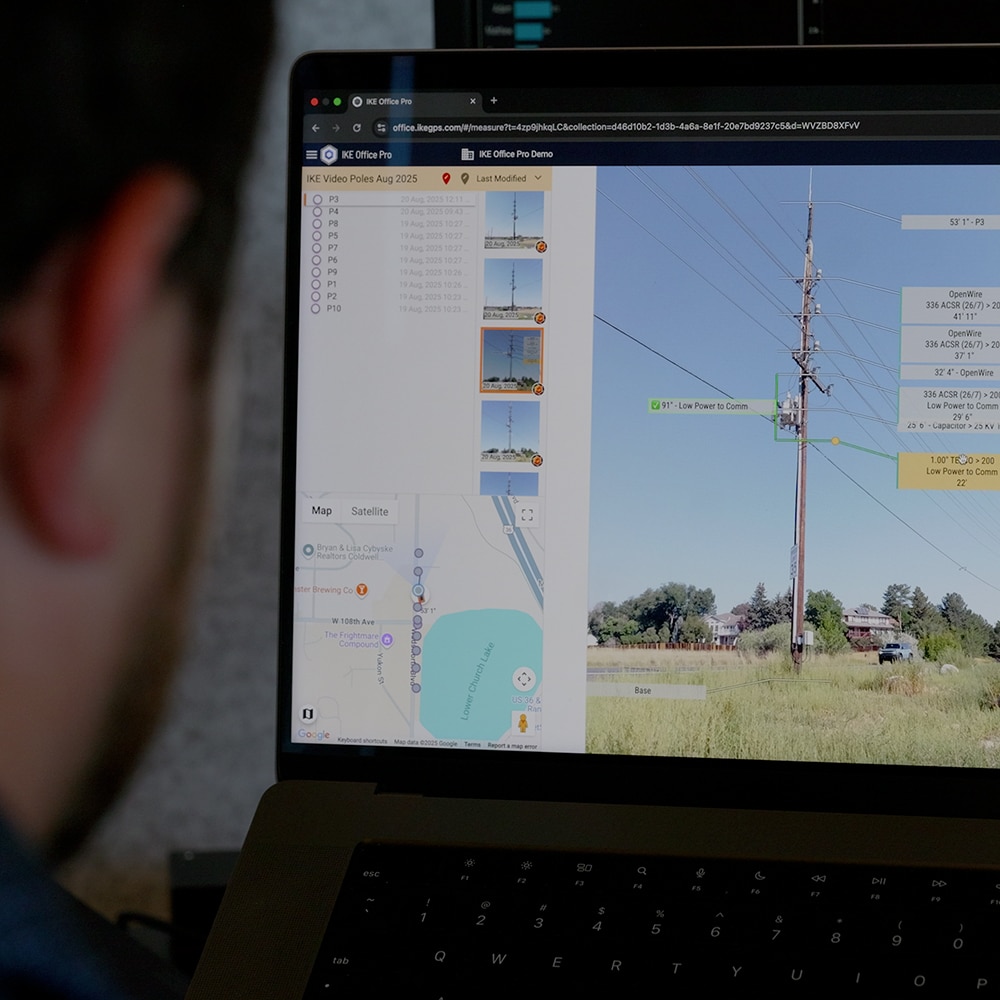Screen dimensions: 1000x1000
Task: Switch to the Satellite view tab
Action: (369, 511)
